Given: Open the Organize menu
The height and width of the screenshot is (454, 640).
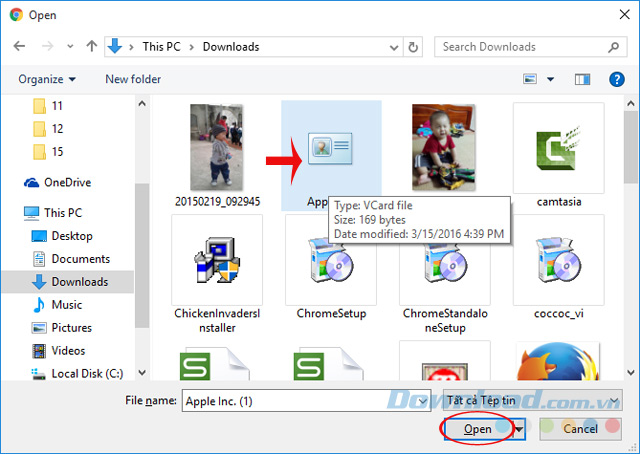Looking at the screenshot, I should click(47, 79).
